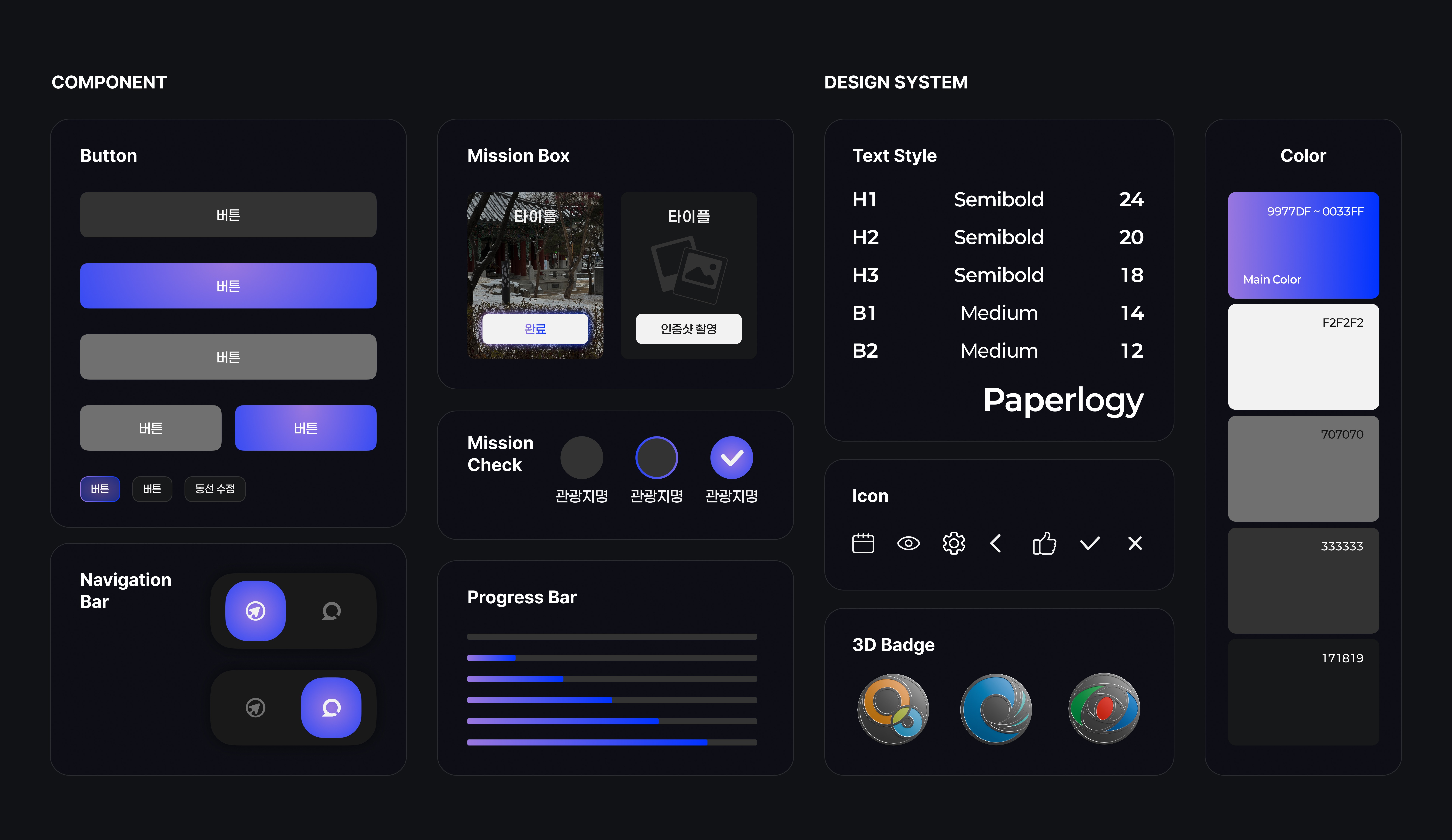Select the dimmed compass icon in the lower navigation bar
The image size is (1452, 840).
click(x=255, y=707)
